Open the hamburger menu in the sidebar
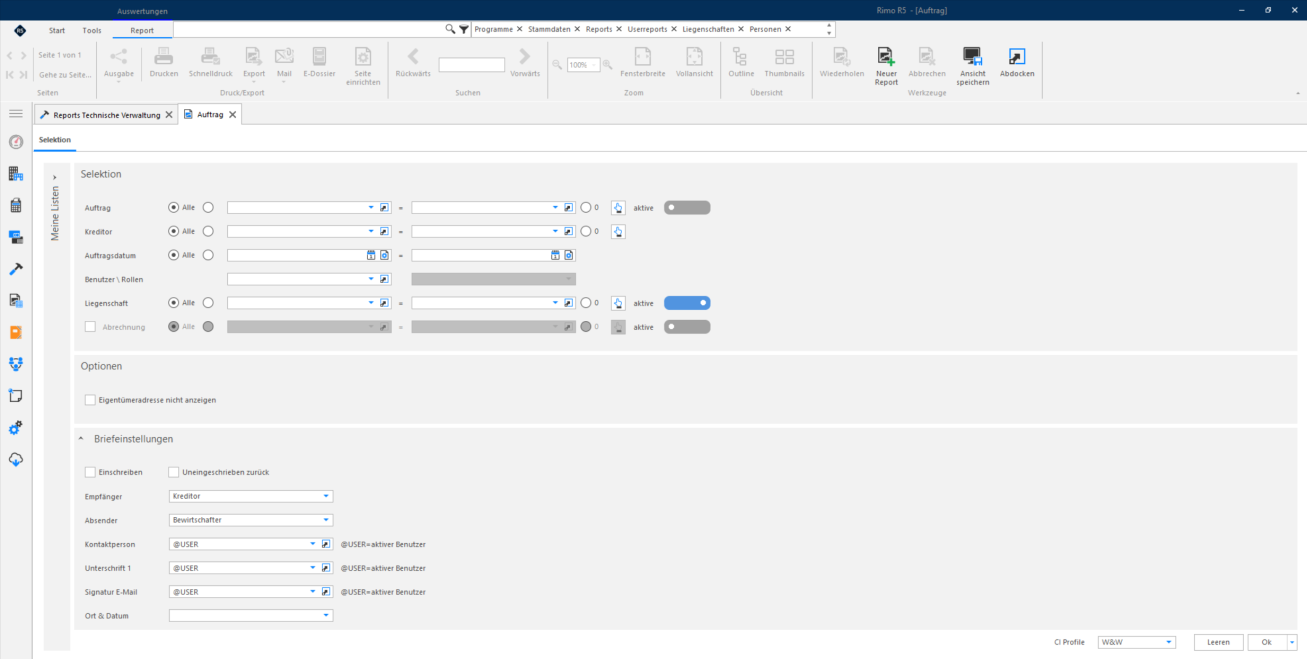Image resolution: width=1307 pixels, height=659 pixels. point(16,114)
